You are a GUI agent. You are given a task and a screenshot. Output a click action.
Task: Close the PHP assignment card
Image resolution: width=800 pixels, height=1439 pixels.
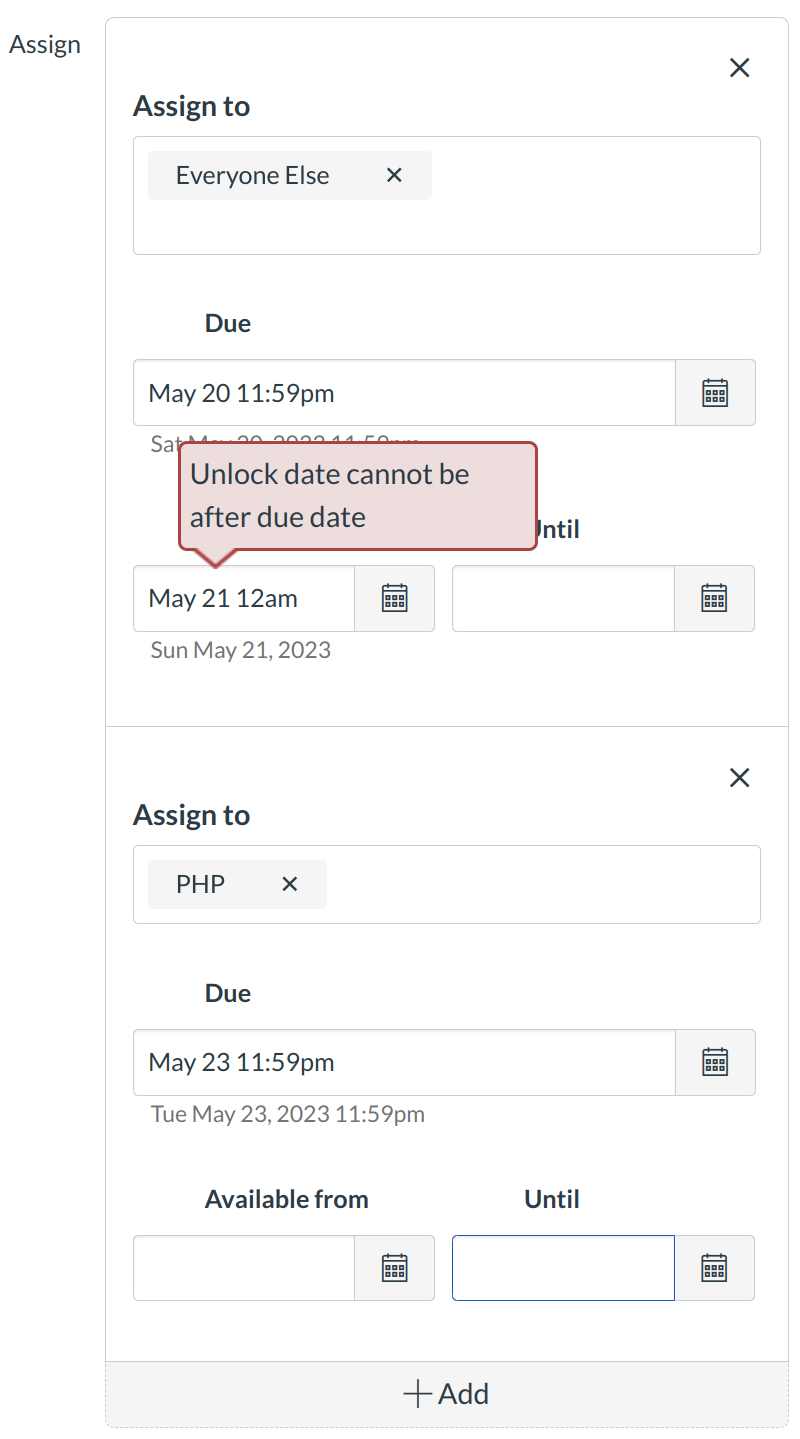coord(739,777)
